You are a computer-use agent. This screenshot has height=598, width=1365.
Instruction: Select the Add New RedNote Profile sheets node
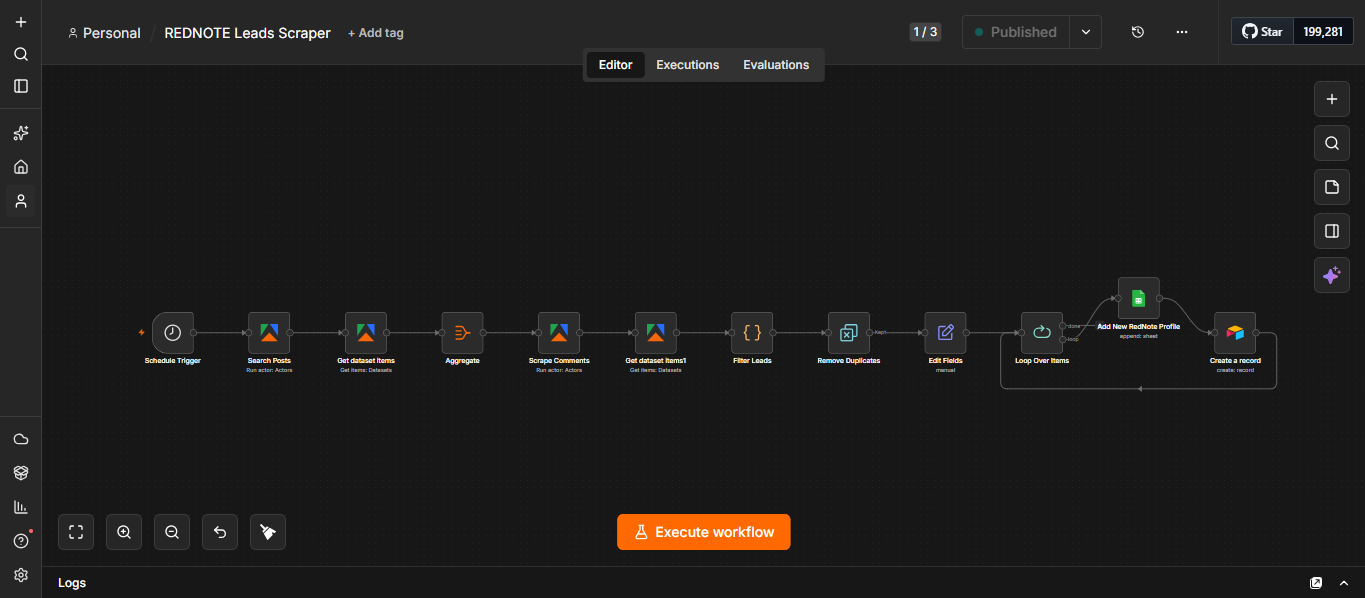tap(1138, 298)
